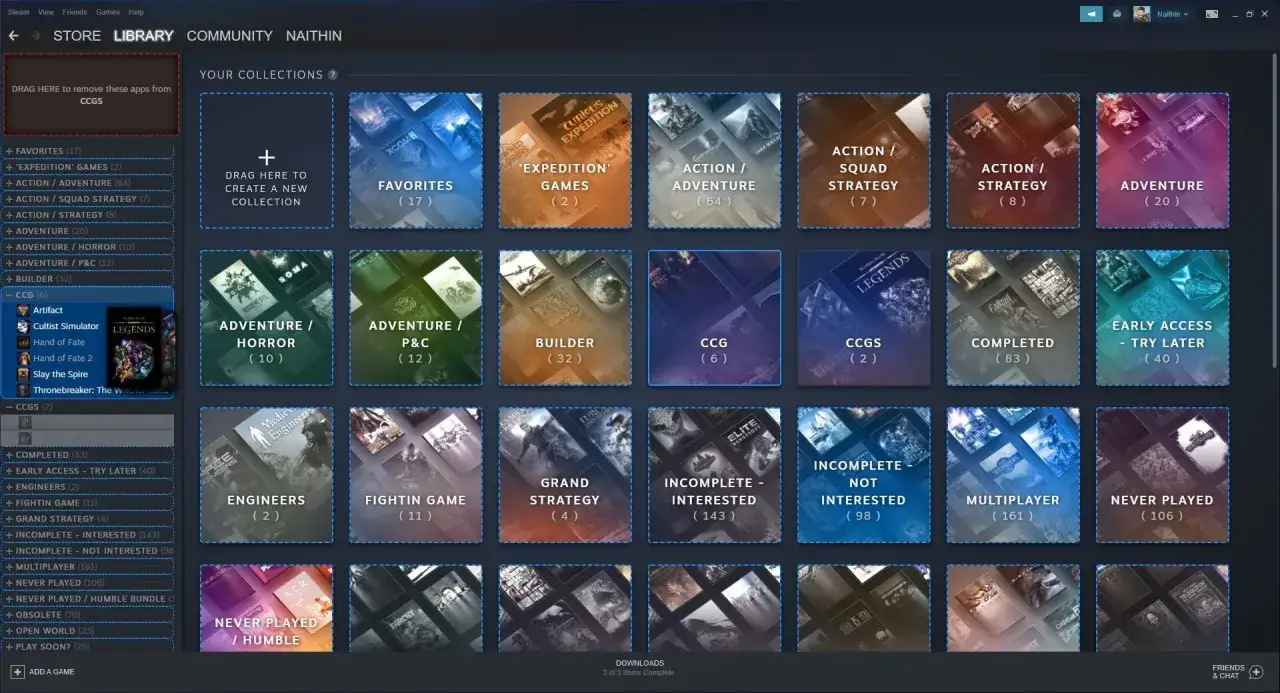Go to the COMMUNITY tab
Viewport: 1280px width, 693px height.
(x=229, y=36)
